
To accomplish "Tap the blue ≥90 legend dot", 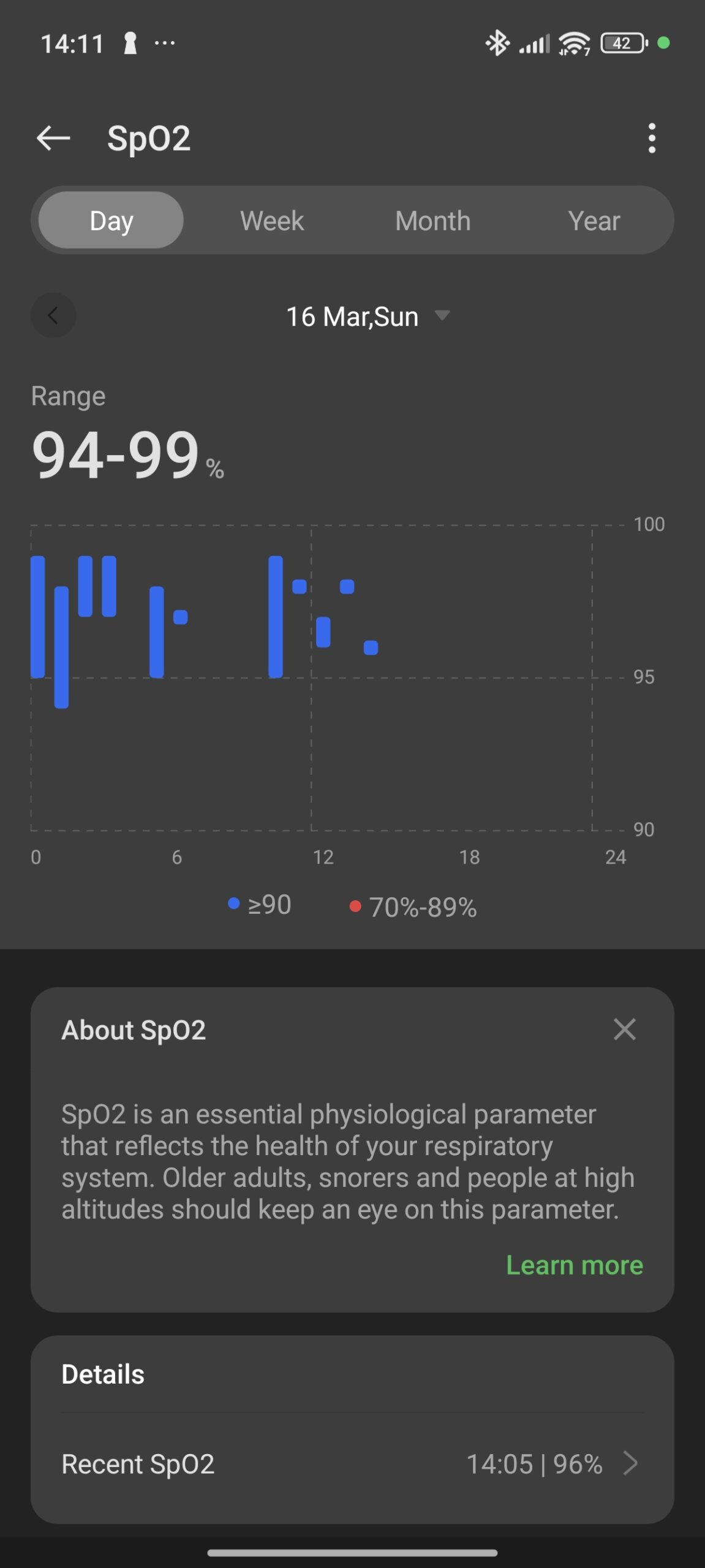I will 233,903.
